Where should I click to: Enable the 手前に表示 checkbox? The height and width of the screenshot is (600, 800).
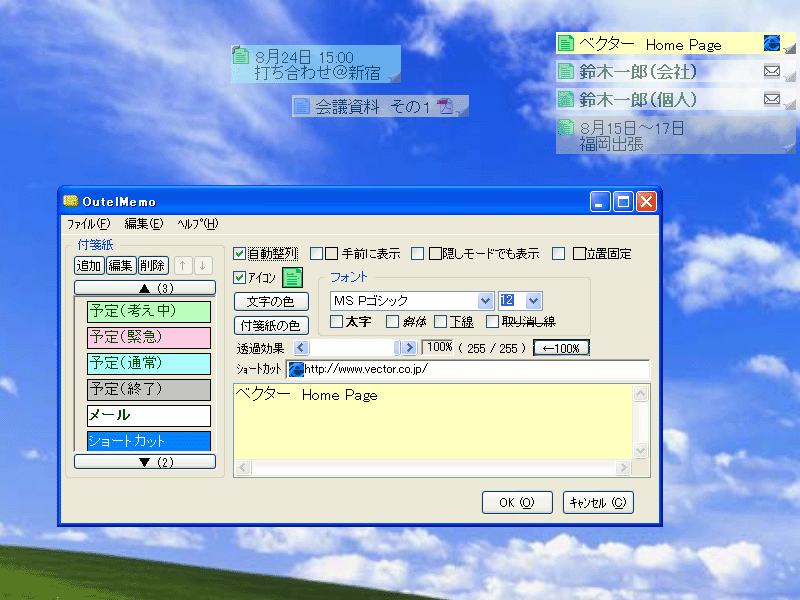316,254
